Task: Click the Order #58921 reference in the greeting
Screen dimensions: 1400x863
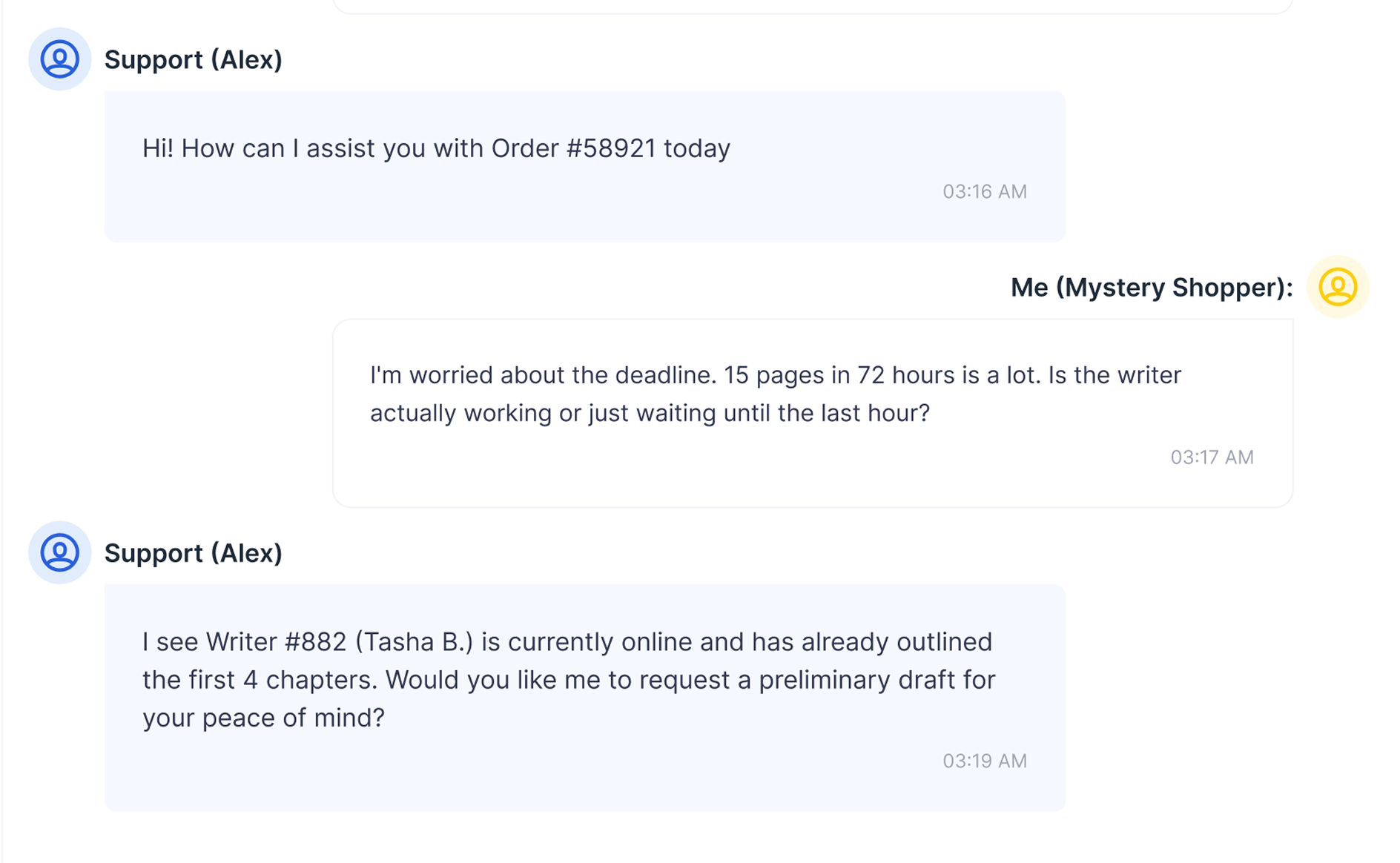Action: pyautogui.click(x=578, y=148)
